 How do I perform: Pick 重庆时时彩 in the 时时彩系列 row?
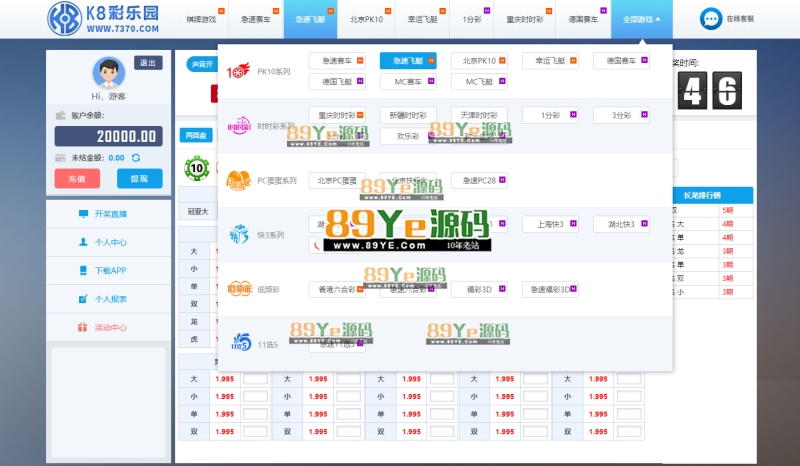[x=337, y=115]
